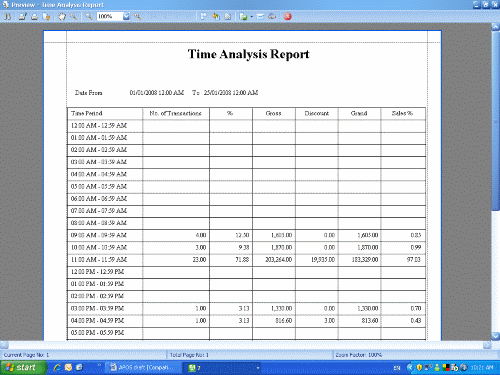The width and height of the screenshot is (500, 375).
Task: Expand the taskbar group dropdown arrow
Action: click(x=258, y=368)
